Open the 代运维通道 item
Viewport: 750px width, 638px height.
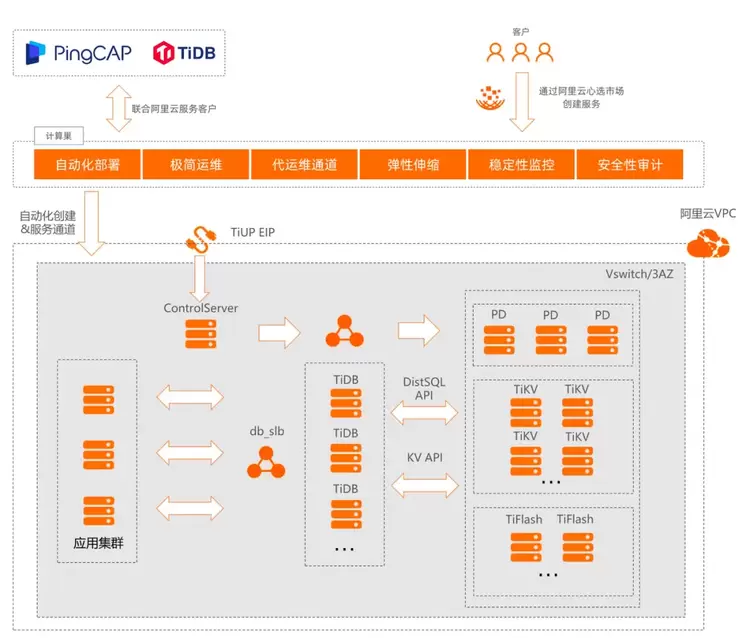pos(304,165)
